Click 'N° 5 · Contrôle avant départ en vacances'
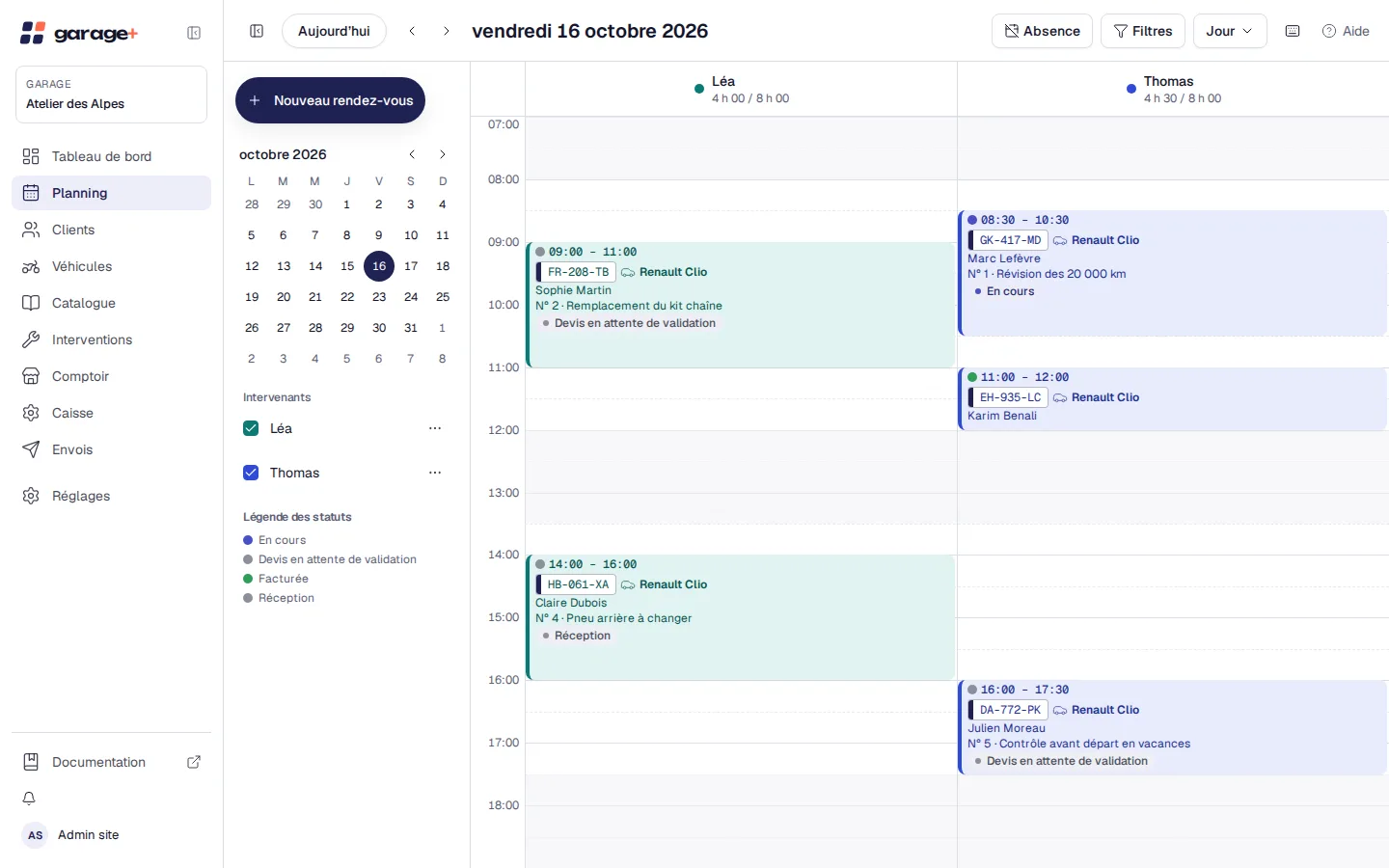 1079,744
